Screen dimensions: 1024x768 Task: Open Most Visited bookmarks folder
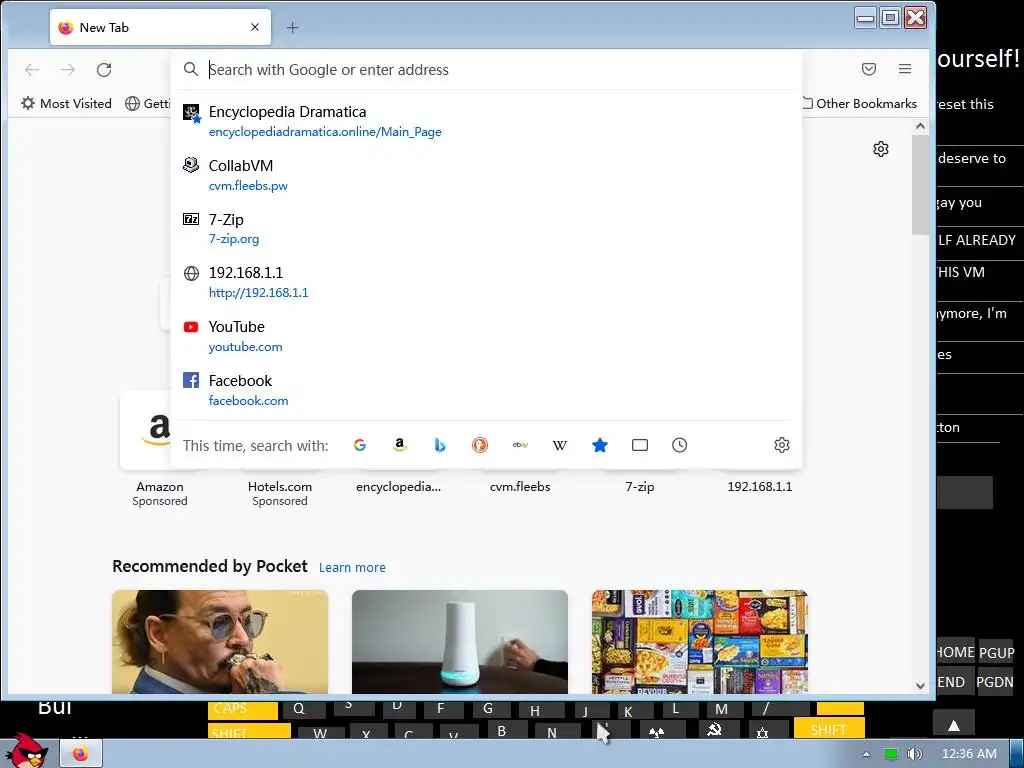click(67, 103)
